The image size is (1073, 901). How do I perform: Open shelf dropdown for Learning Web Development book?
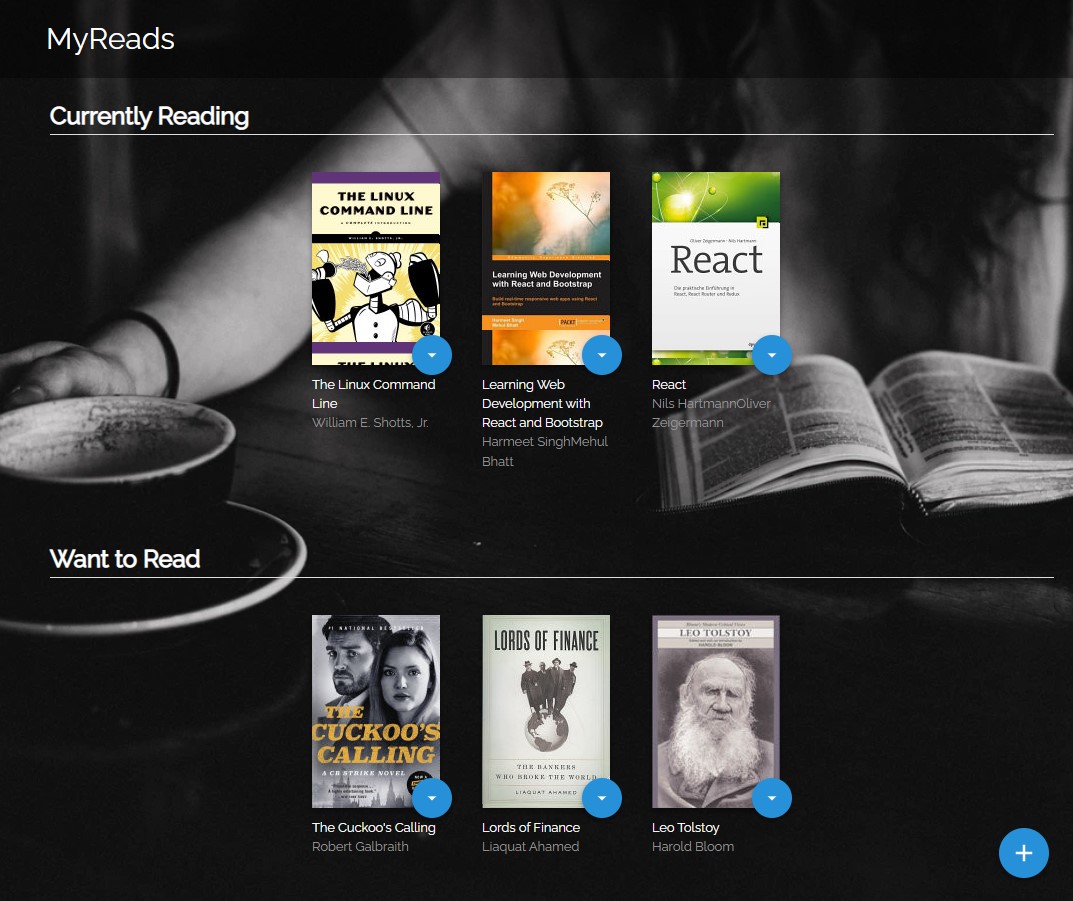pyautogui.click(x=602, y=355)
